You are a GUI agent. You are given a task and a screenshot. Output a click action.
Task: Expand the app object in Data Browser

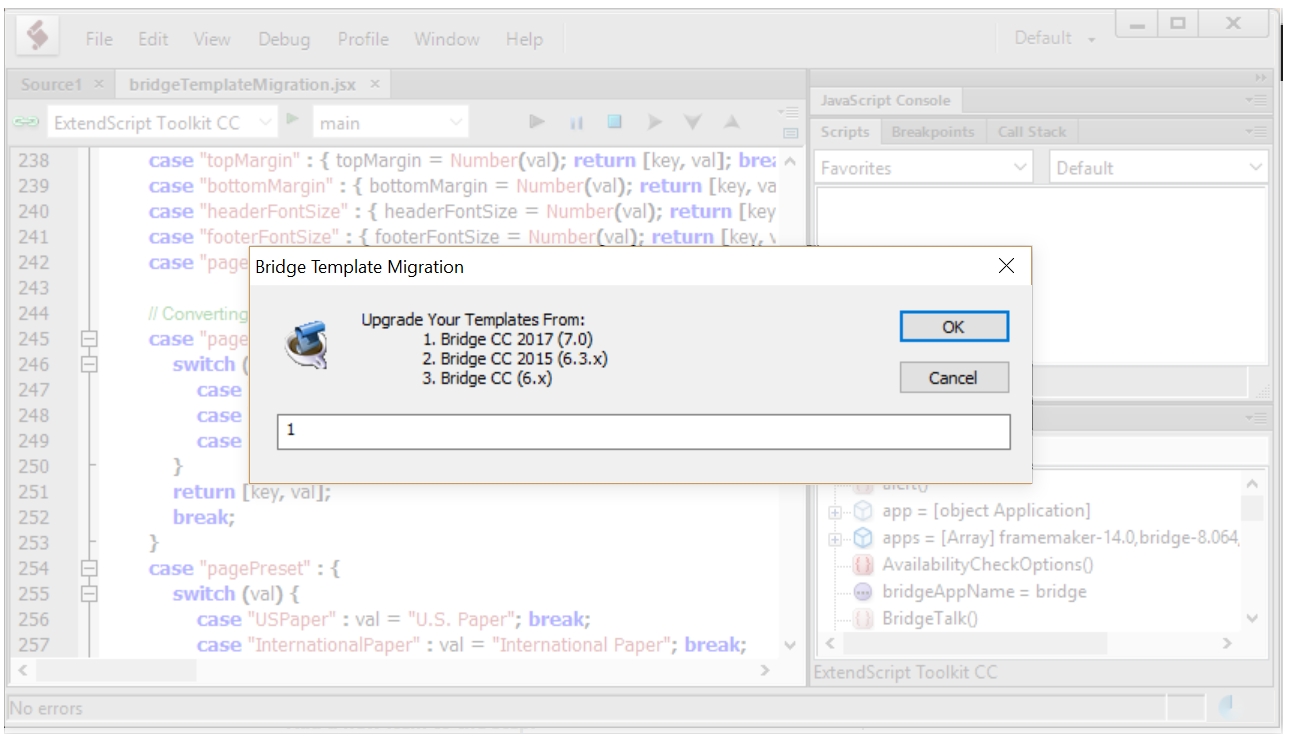click(835, 511)
